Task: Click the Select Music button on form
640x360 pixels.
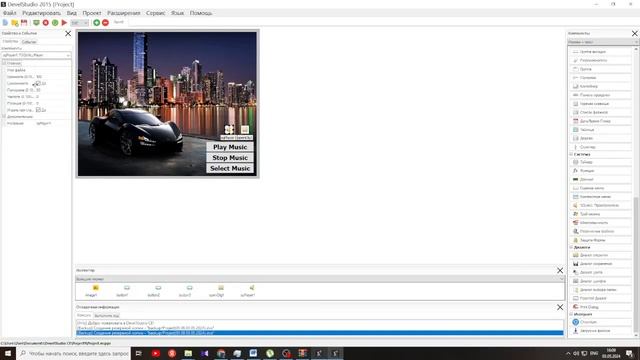Action: (x=230, y=168)
